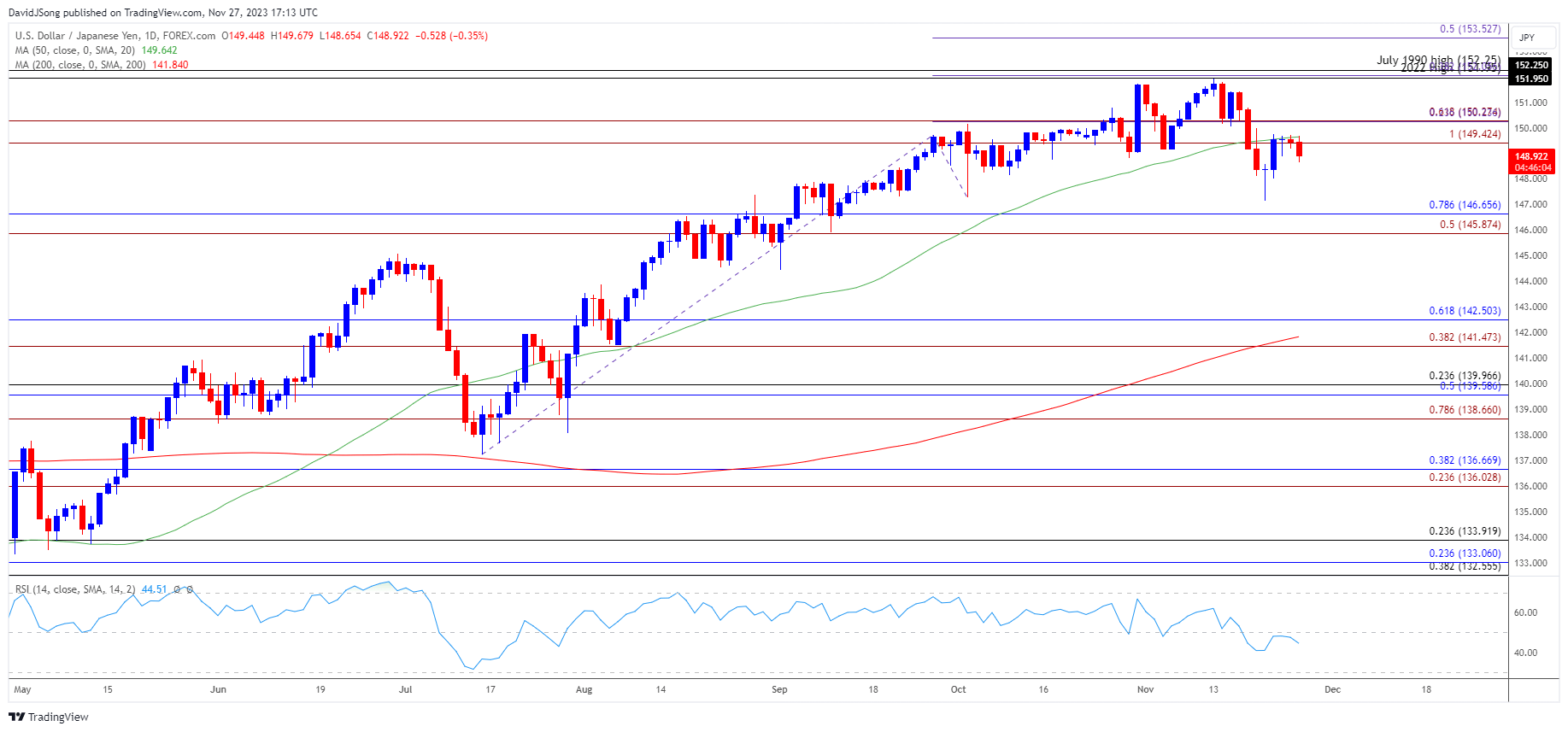
Task: Click the countdown timer 04:46:04 under the price
Action: (1532, 168)
